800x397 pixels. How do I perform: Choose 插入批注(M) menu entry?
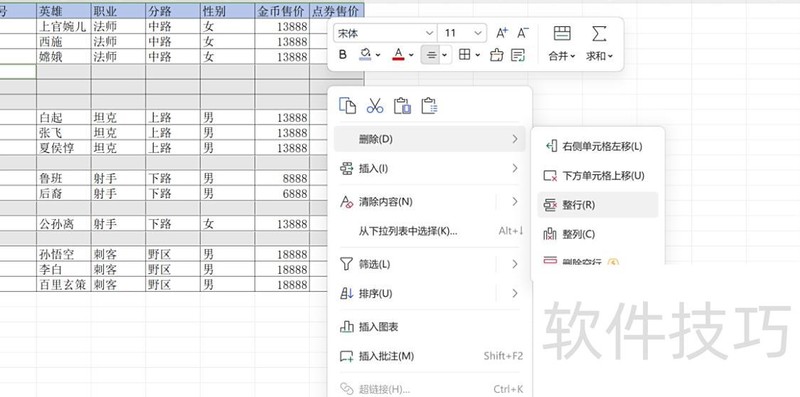pos(430,356)
